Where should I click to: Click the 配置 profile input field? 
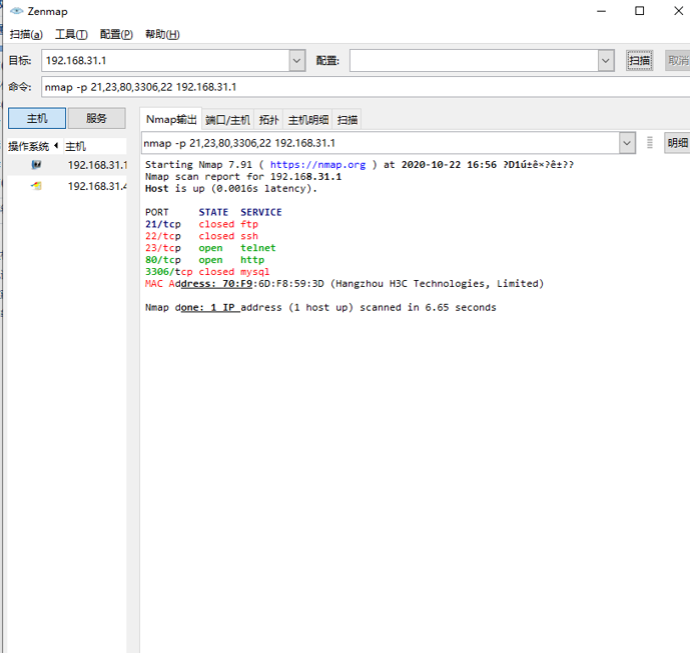tap(474, 61)
